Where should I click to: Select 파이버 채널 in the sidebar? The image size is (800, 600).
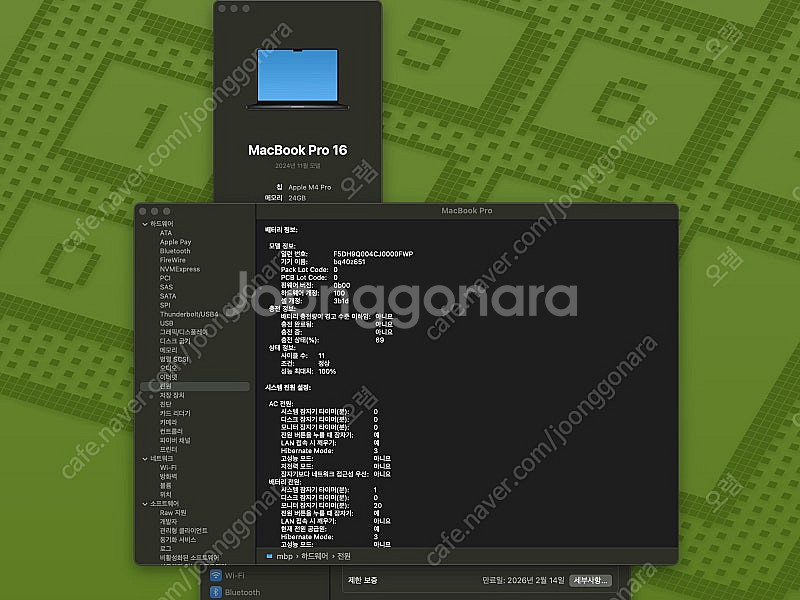[174, 441]
